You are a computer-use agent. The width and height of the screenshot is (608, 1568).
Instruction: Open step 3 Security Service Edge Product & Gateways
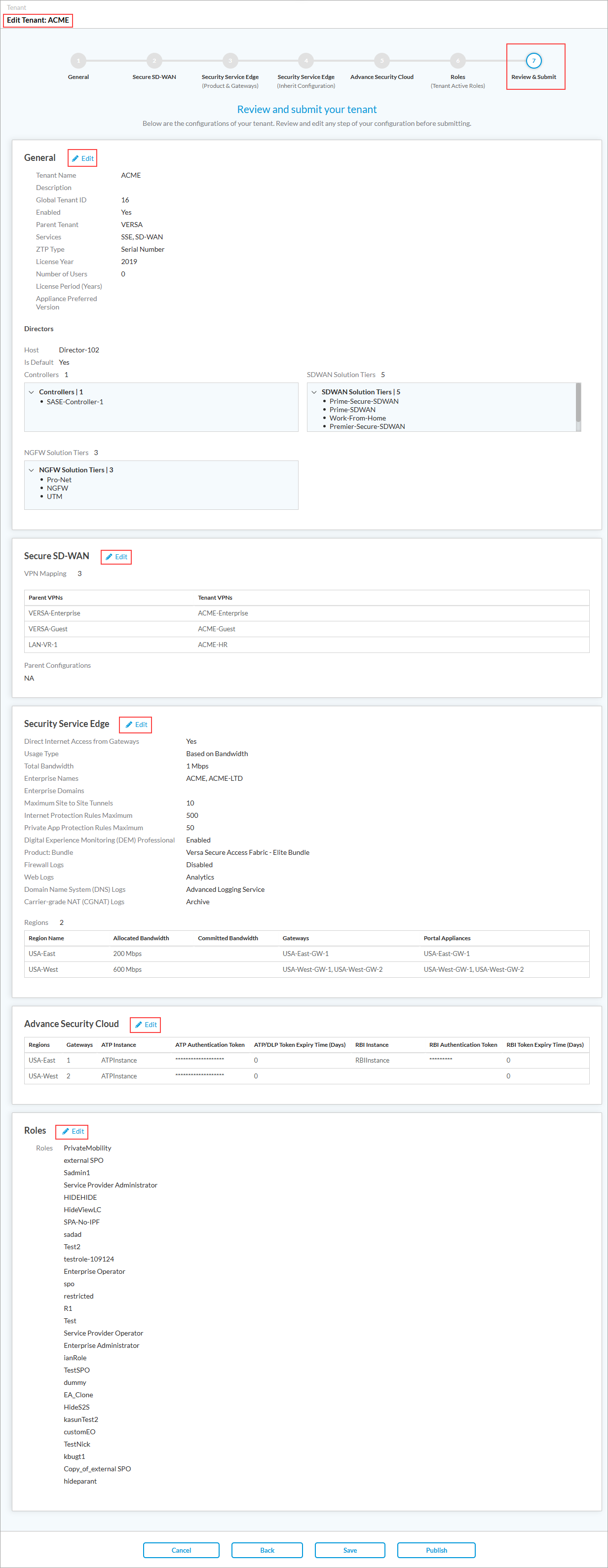[x=230, y=61]
